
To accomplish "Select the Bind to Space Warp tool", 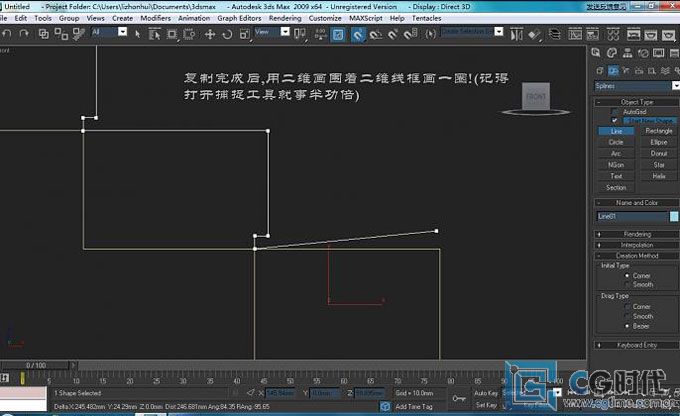I will pyautogui.click(x=78, y=34).
